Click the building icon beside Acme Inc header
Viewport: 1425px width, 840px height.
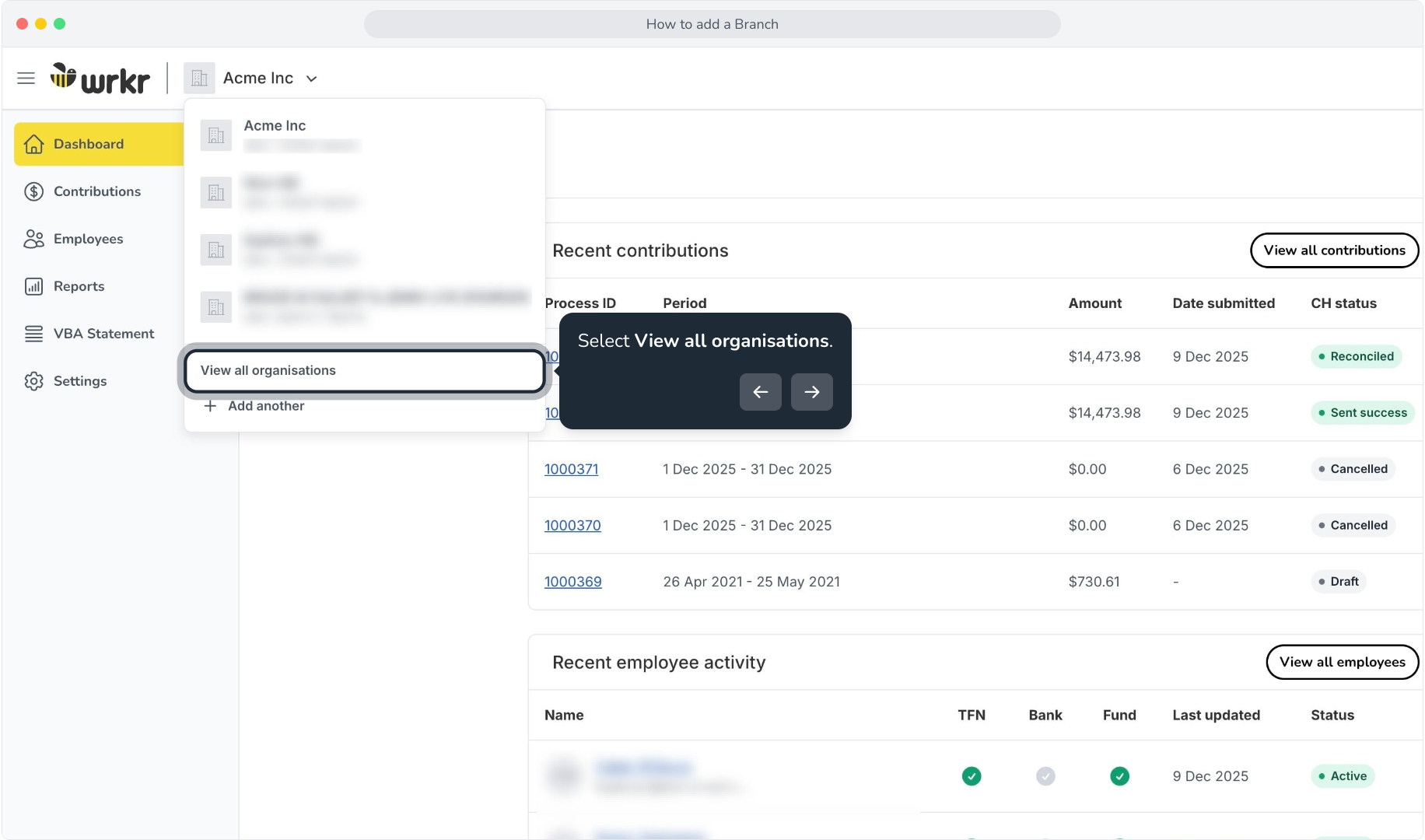(x=199, y=78)
